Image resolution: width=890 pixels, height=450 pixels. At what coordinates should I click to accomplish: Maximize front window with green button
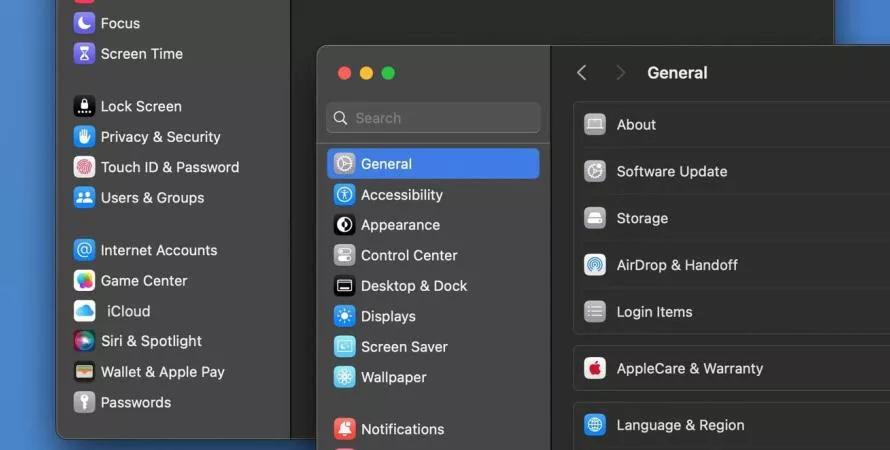point(388,73)
